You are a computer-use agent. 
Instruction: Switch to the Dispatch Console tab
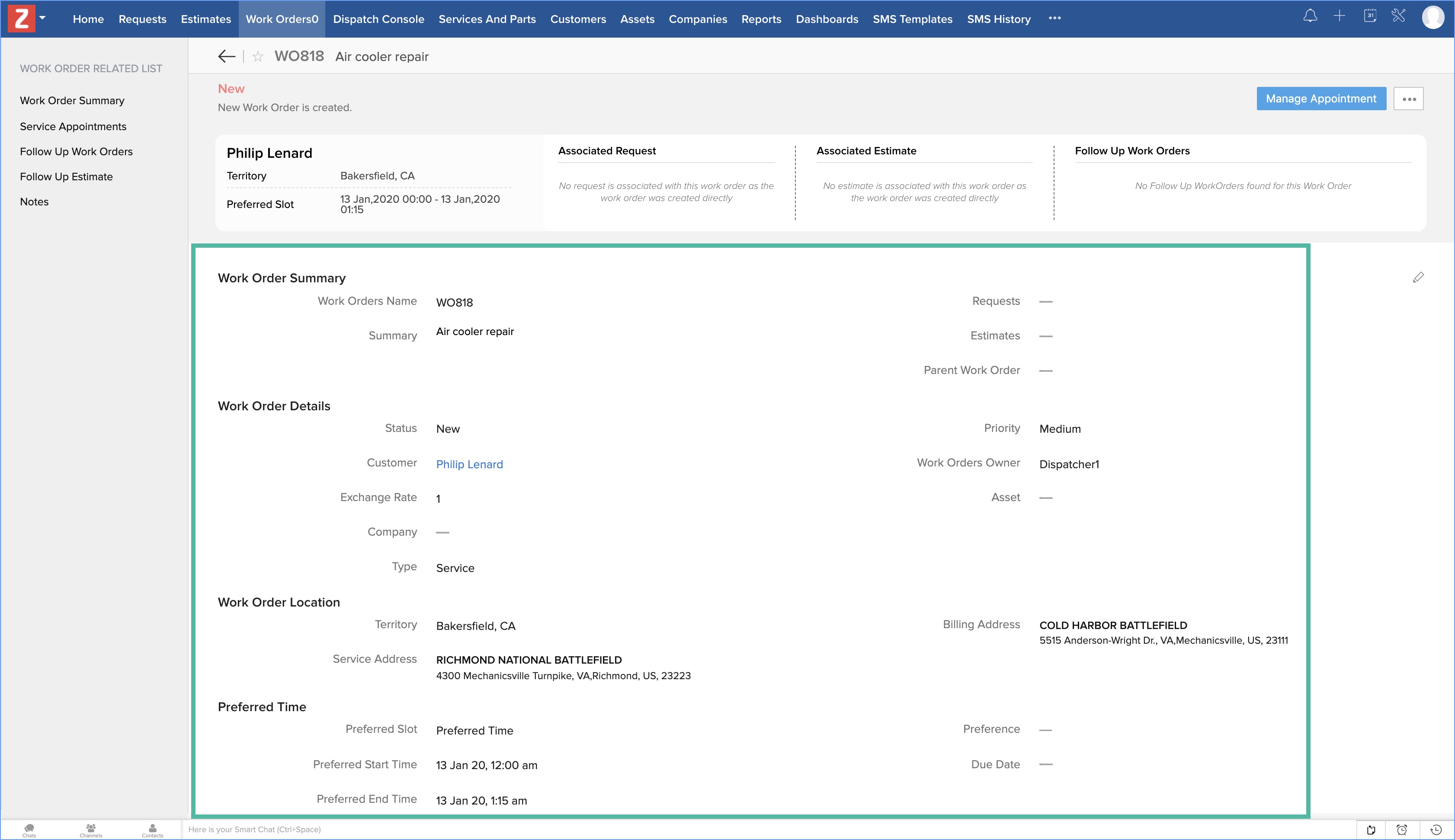tap(378, 19)
